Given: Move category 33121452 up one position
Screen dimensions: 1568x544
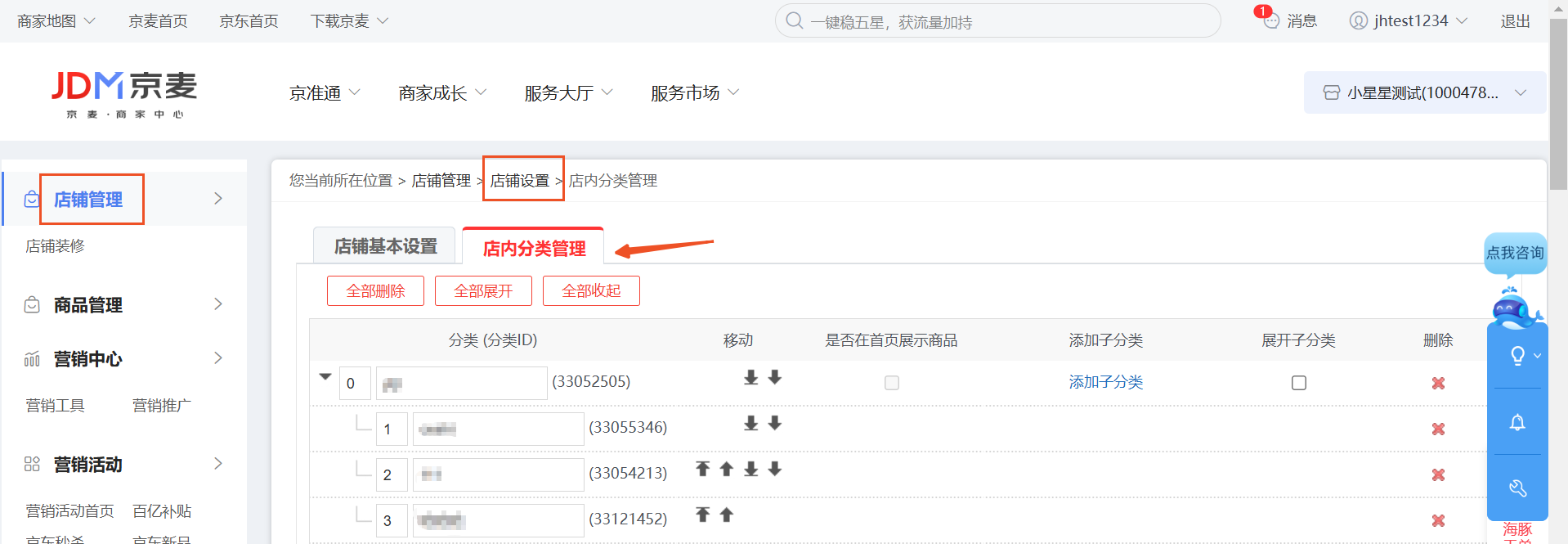Looking at the screenshot, I should (x=726, y=515).
